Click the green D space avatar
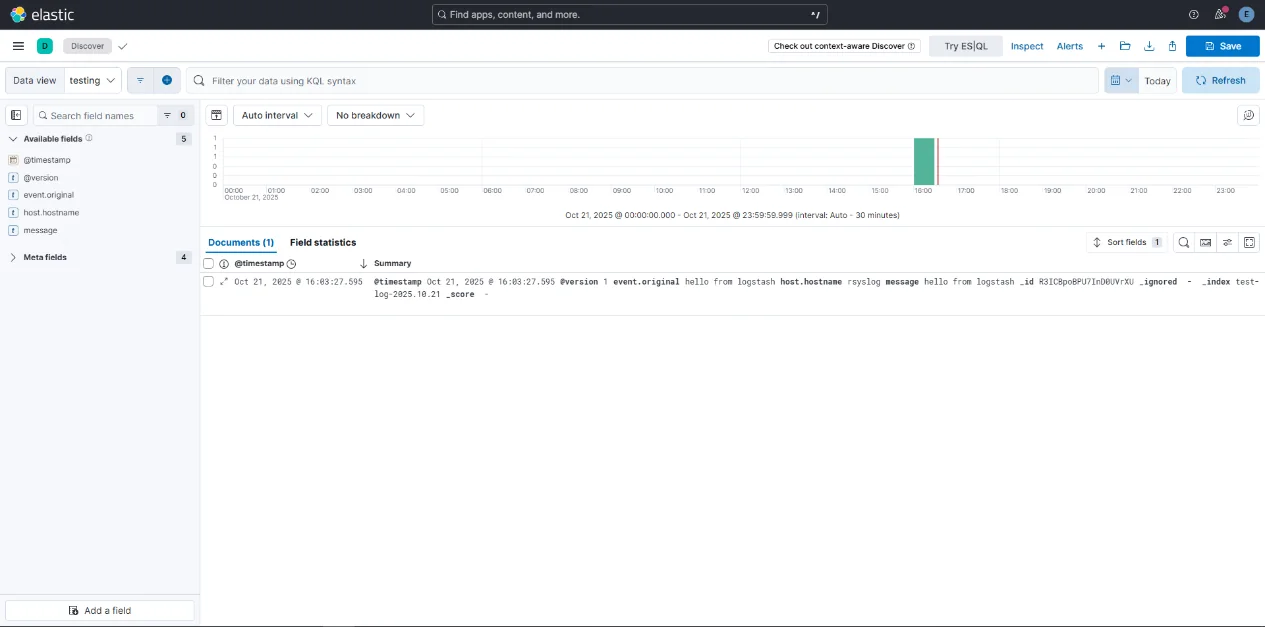This screenshot has width=1265, height=627. pos(45,46)
